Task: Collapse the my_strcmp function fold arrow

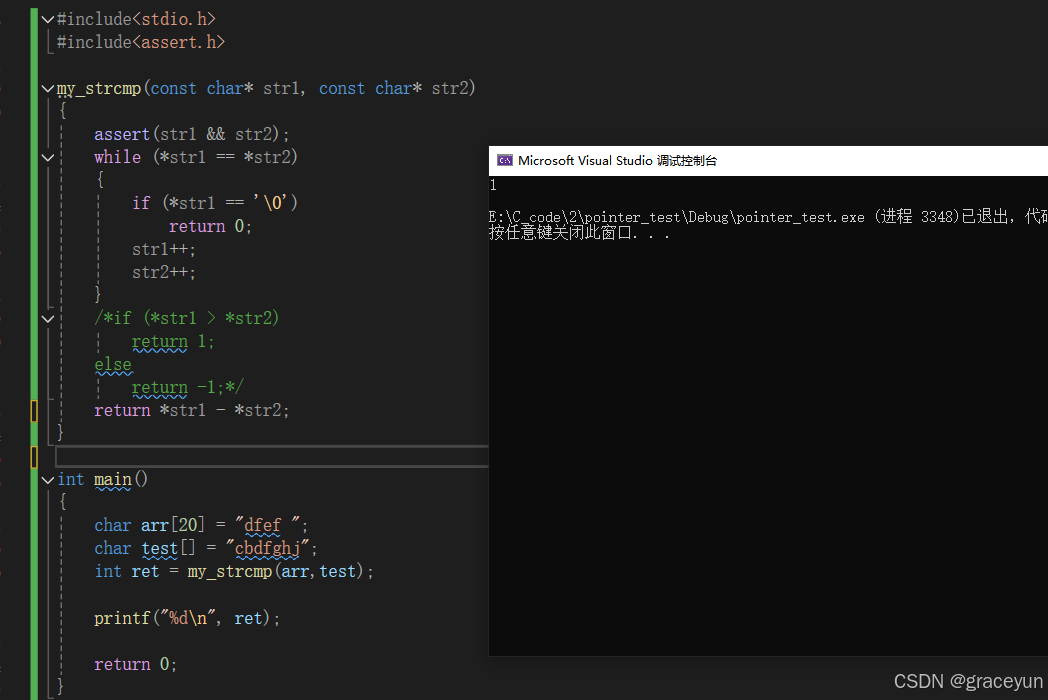Action: [x=47, y=88]
